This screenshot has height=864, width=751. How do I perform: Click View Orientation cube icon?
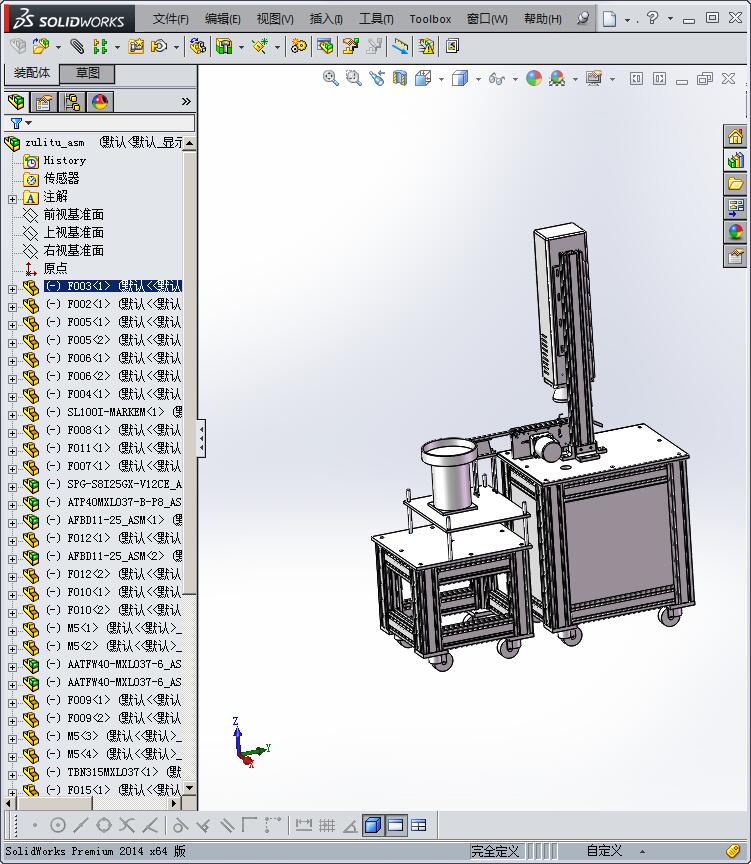point(423,78)
